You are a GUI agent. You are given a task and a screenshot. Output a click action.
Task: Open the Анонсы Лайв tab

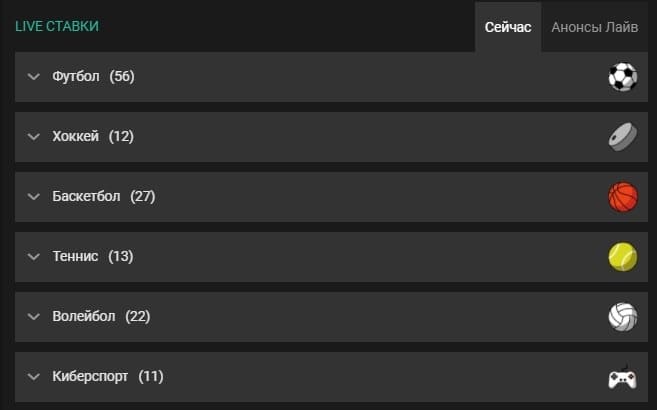595,27
